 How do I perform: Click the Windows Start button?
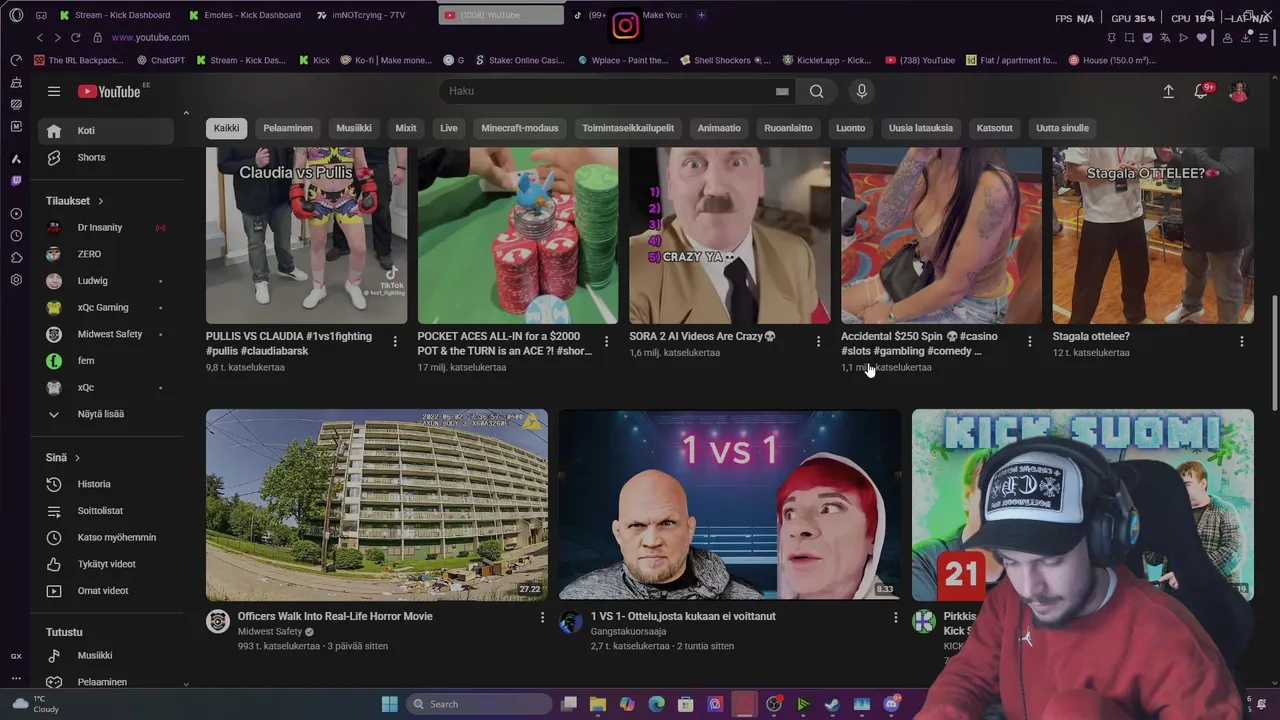[389, 704]
